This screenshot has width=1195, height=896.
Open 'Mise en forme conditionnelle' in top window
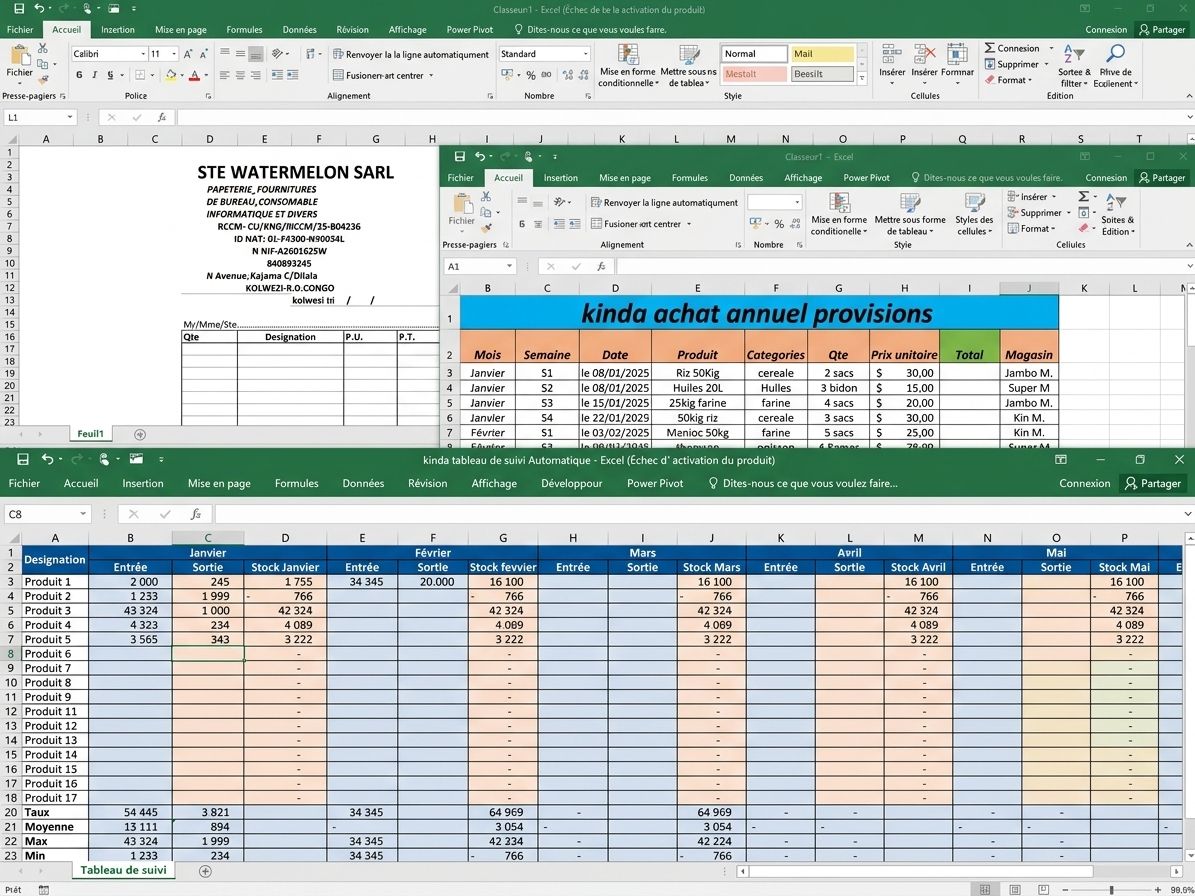(627, 66)
